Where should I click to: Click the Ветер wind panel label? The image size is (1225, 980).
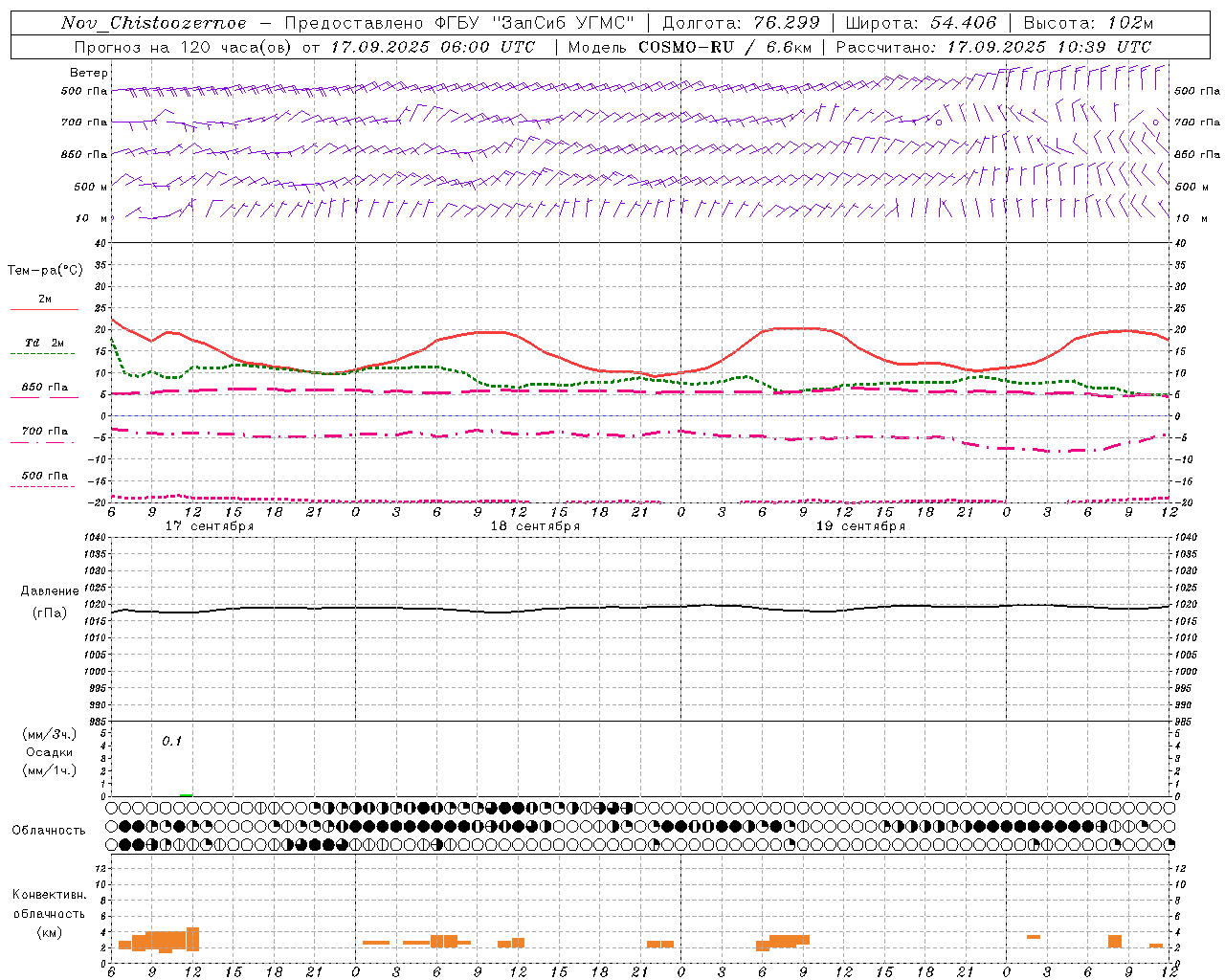pyautogui.click(x=89, y=73)
